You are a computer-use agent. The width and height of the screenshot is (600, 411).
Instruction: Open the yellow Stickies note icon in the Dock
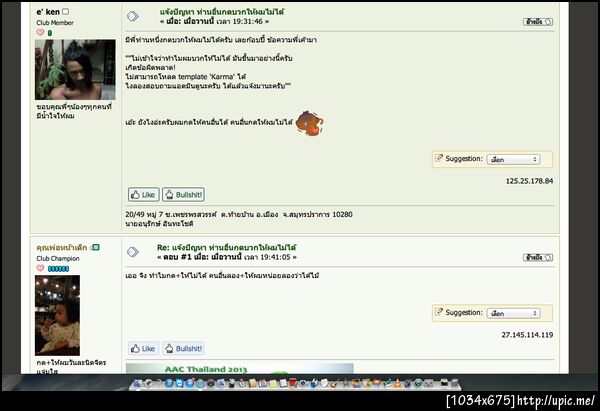(273, 383)
